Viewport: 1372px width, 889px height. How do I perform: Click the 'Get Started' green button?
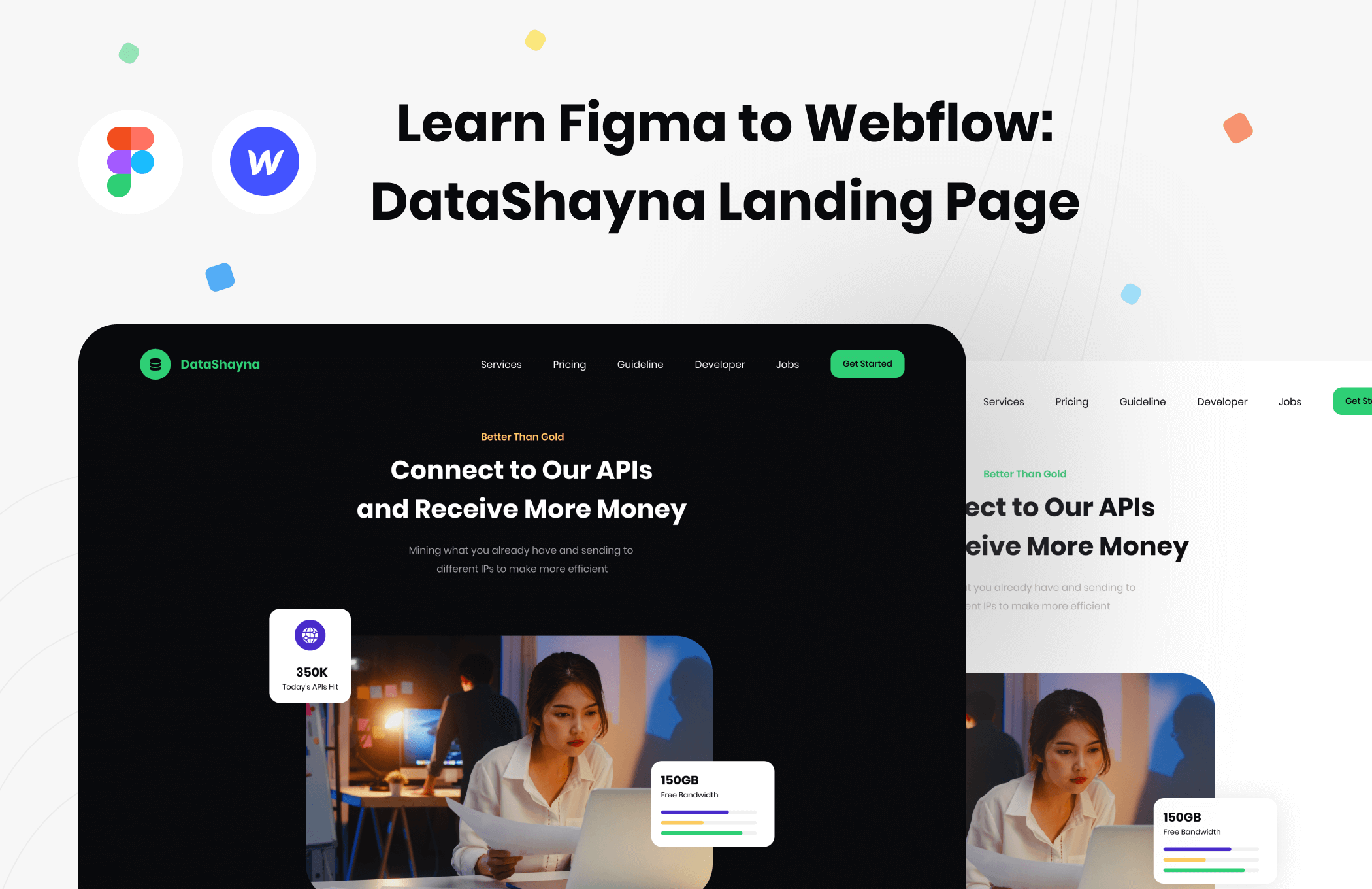[866, 363]
